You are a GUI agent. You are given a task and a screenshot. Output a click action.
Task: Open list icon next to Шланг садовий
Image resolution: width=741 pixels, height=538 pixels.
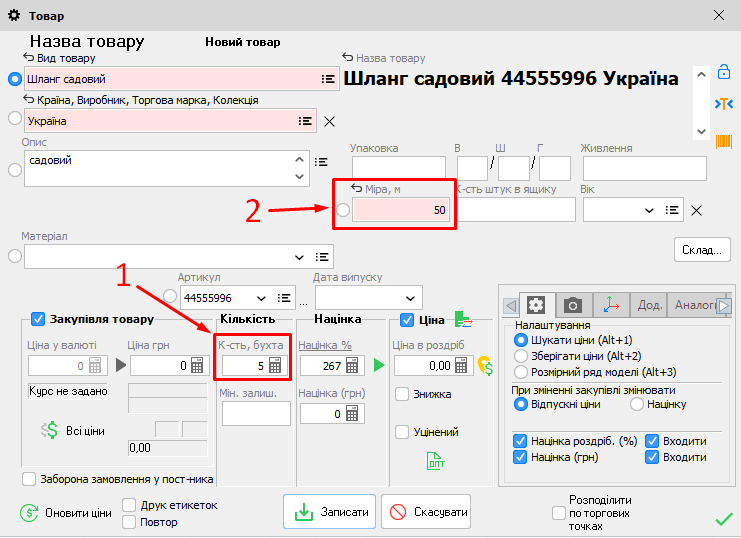click(x=327, y=79)
